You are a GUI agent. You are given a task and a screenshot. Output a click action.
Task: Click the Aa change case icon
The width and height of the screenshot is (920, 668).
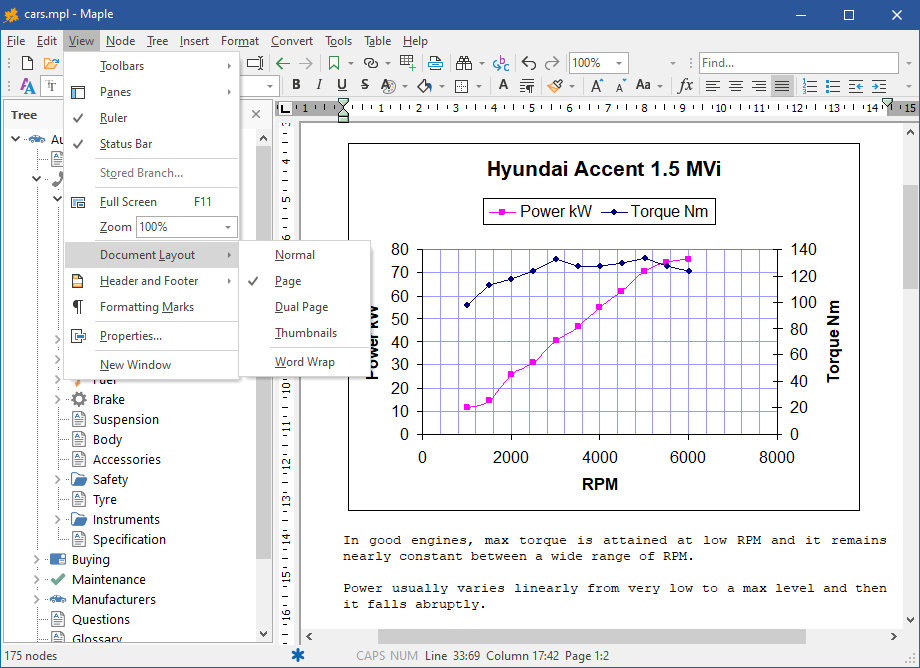pos(644,85)
